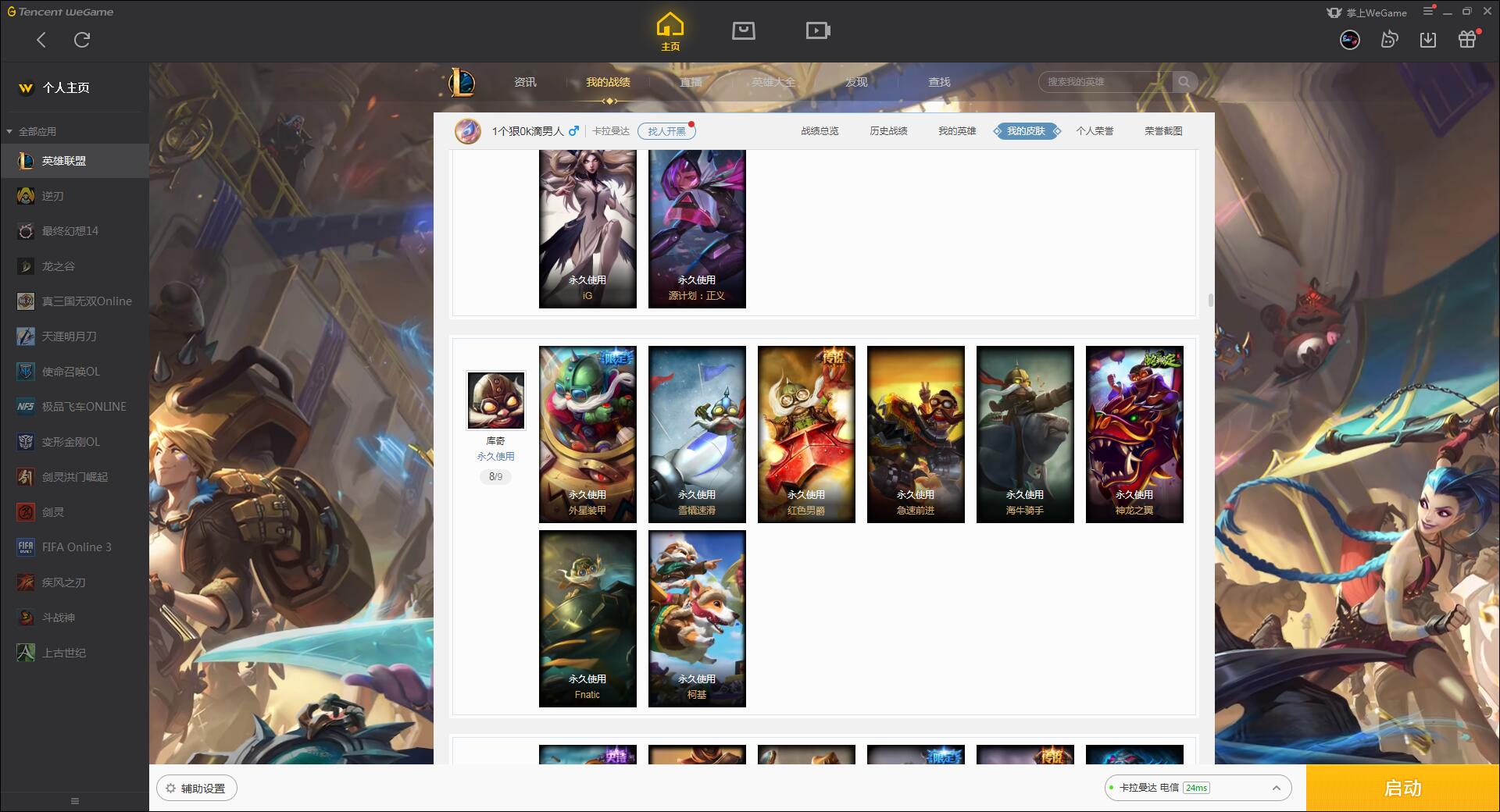Screen dimensions: 1500x812
Task: Click the search magnifier button
Action: (1184, 82)
